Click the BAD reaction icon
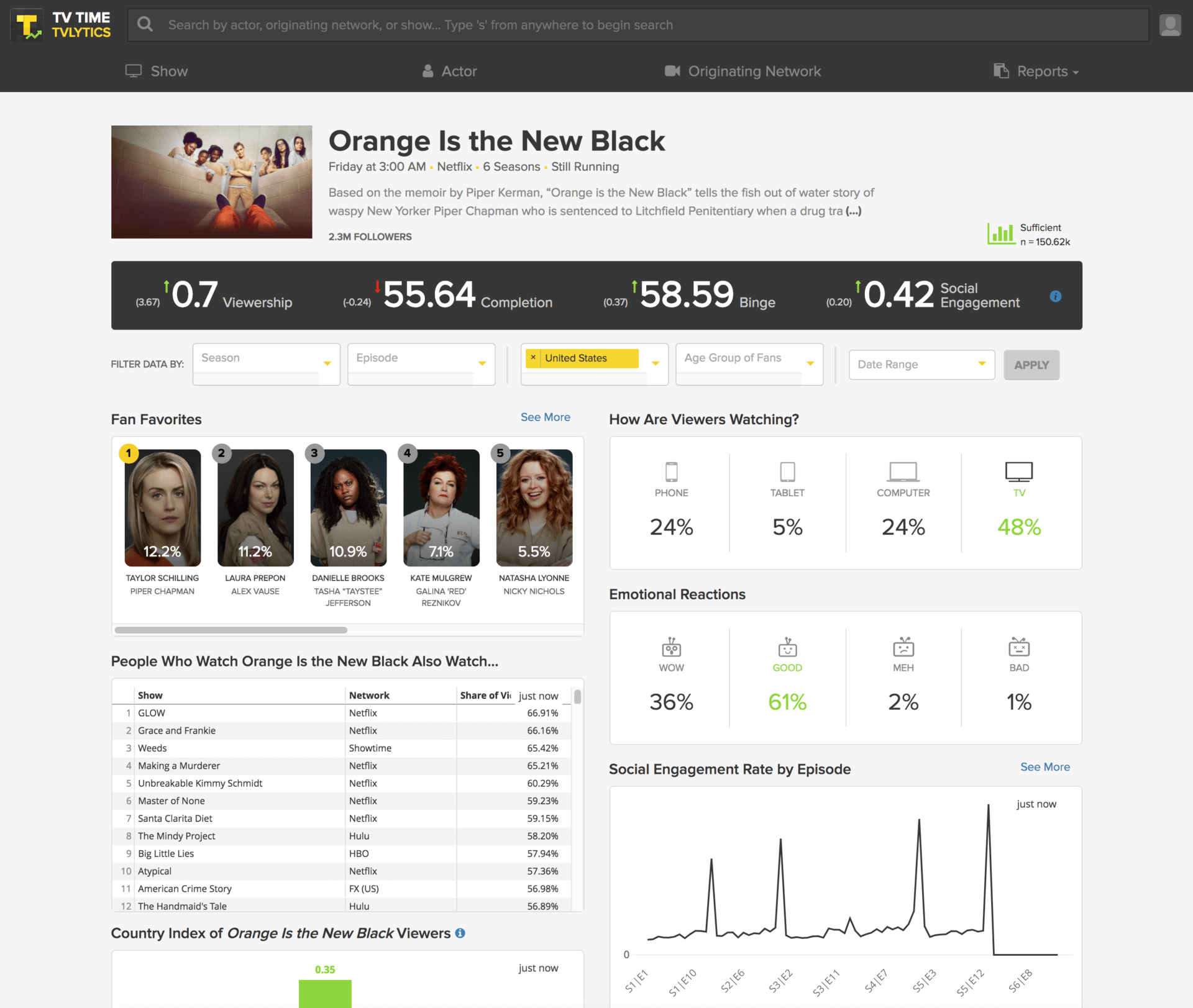 pyautogui.click(x=1019, y=647)
